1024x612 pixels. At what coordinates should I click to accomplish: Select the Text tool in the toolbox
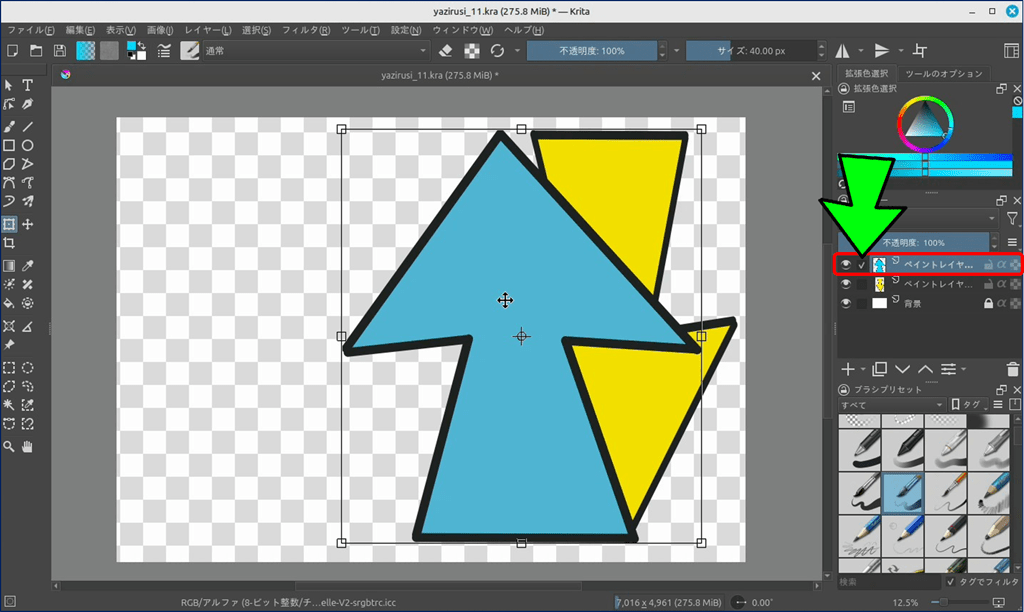click(28, 86)
